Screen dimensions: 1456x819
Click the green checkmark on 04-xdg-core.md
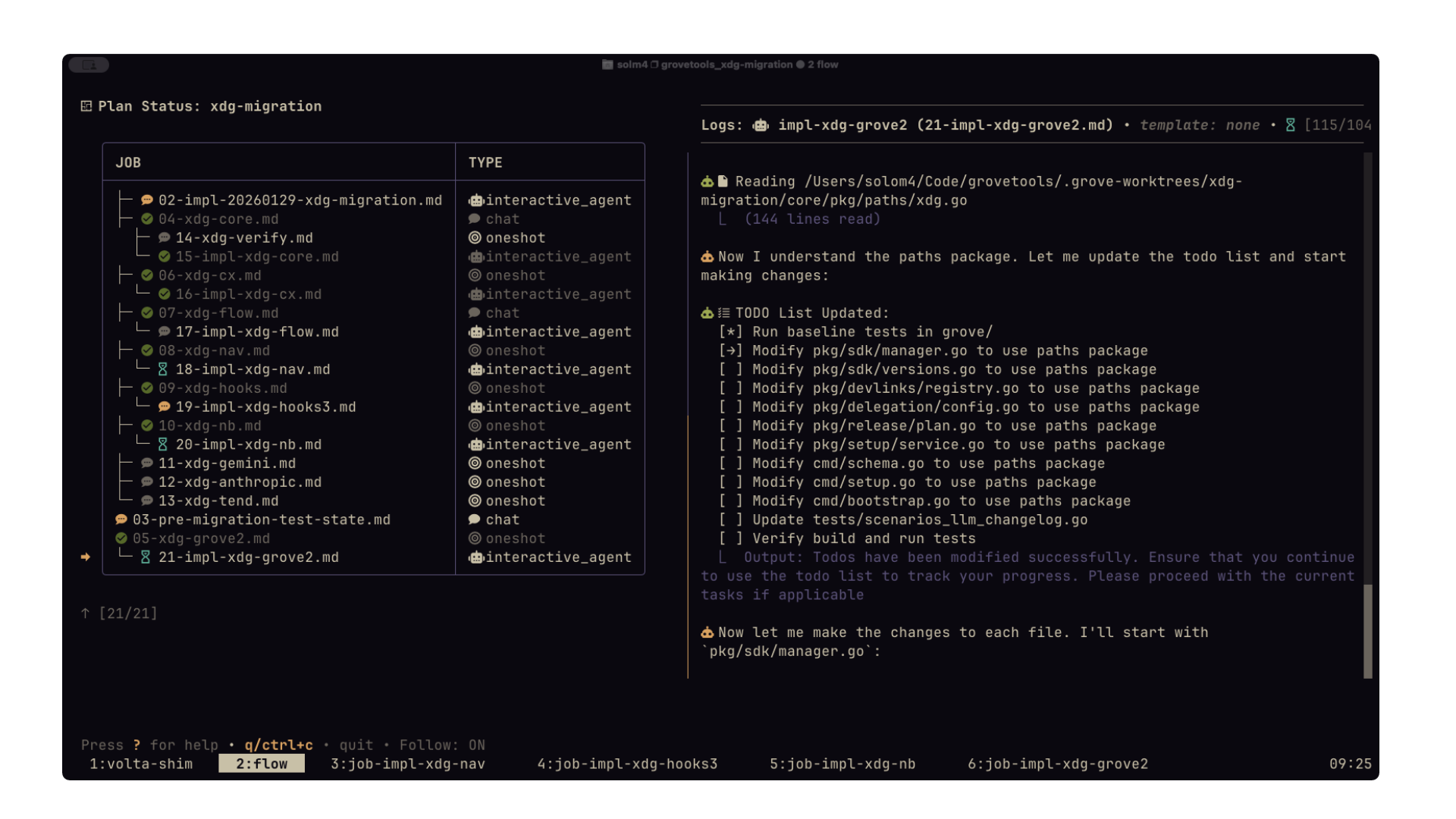click(146, 218)
